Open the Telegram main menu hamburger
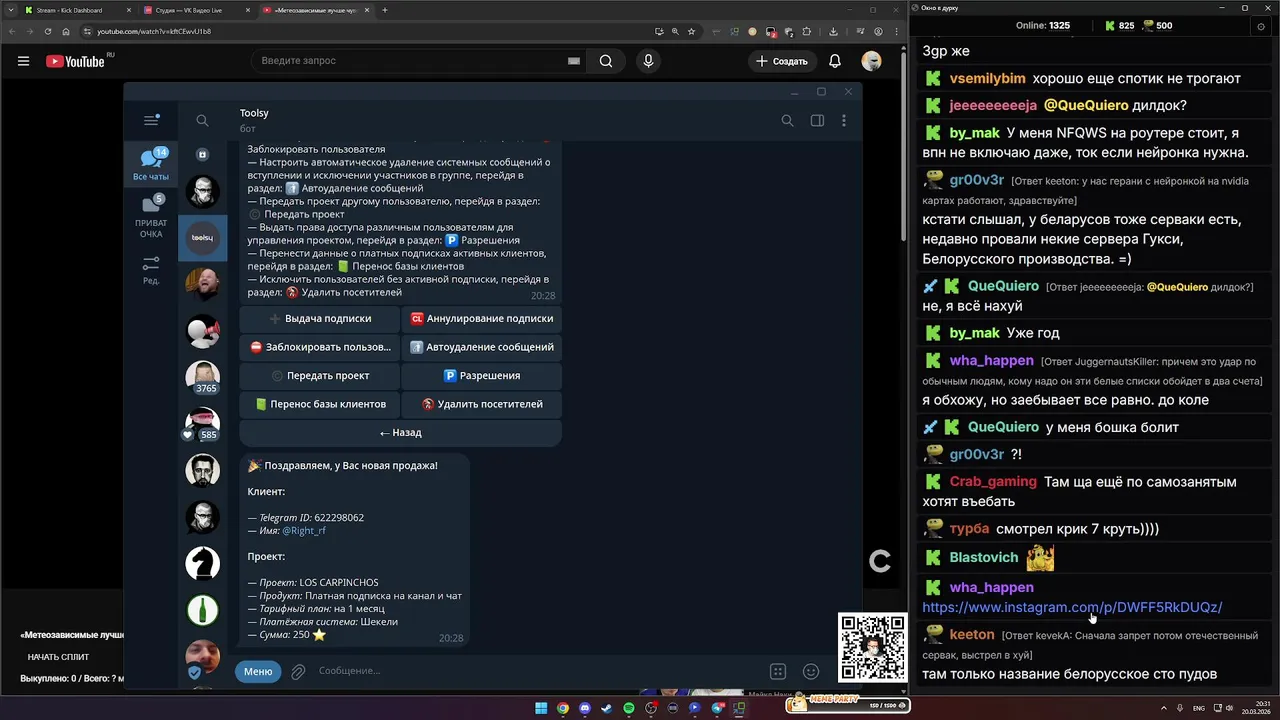The image size is (1280, 720). pos(151,120)
